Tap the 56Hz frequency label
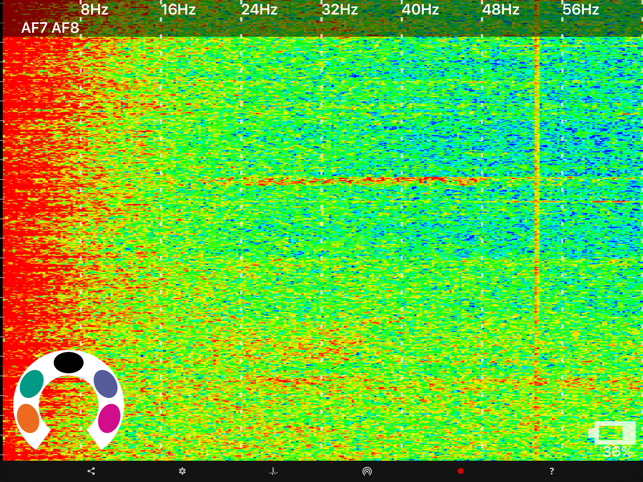This screenshot has height=482, width=643. (x=581, y=9)
